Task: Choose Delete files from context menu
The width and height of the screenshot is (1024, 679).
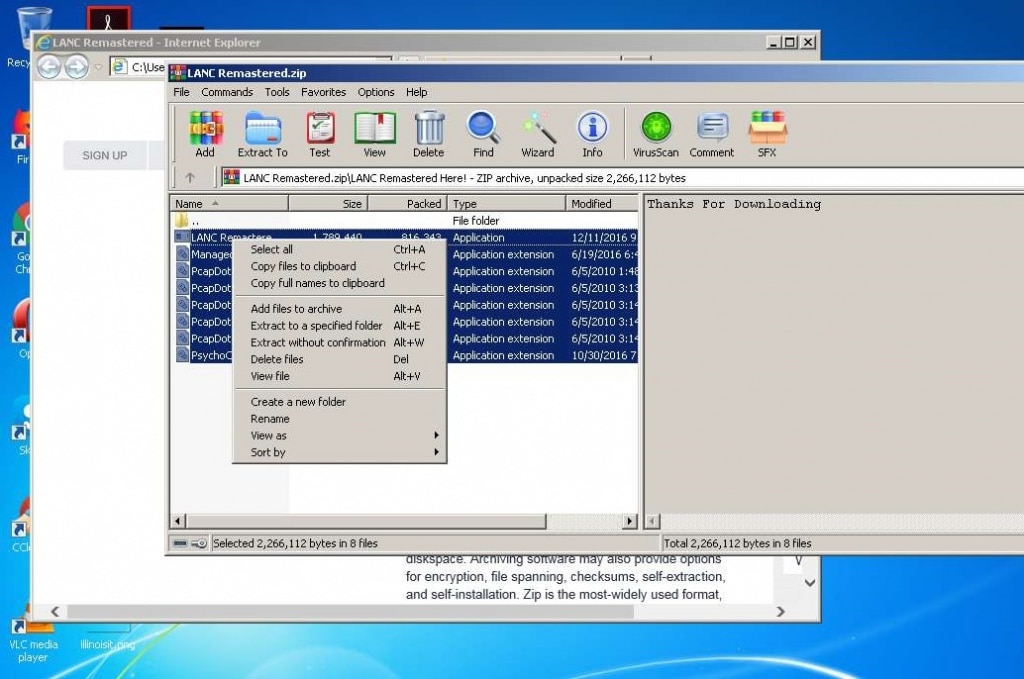Action: tap(340, 360)
